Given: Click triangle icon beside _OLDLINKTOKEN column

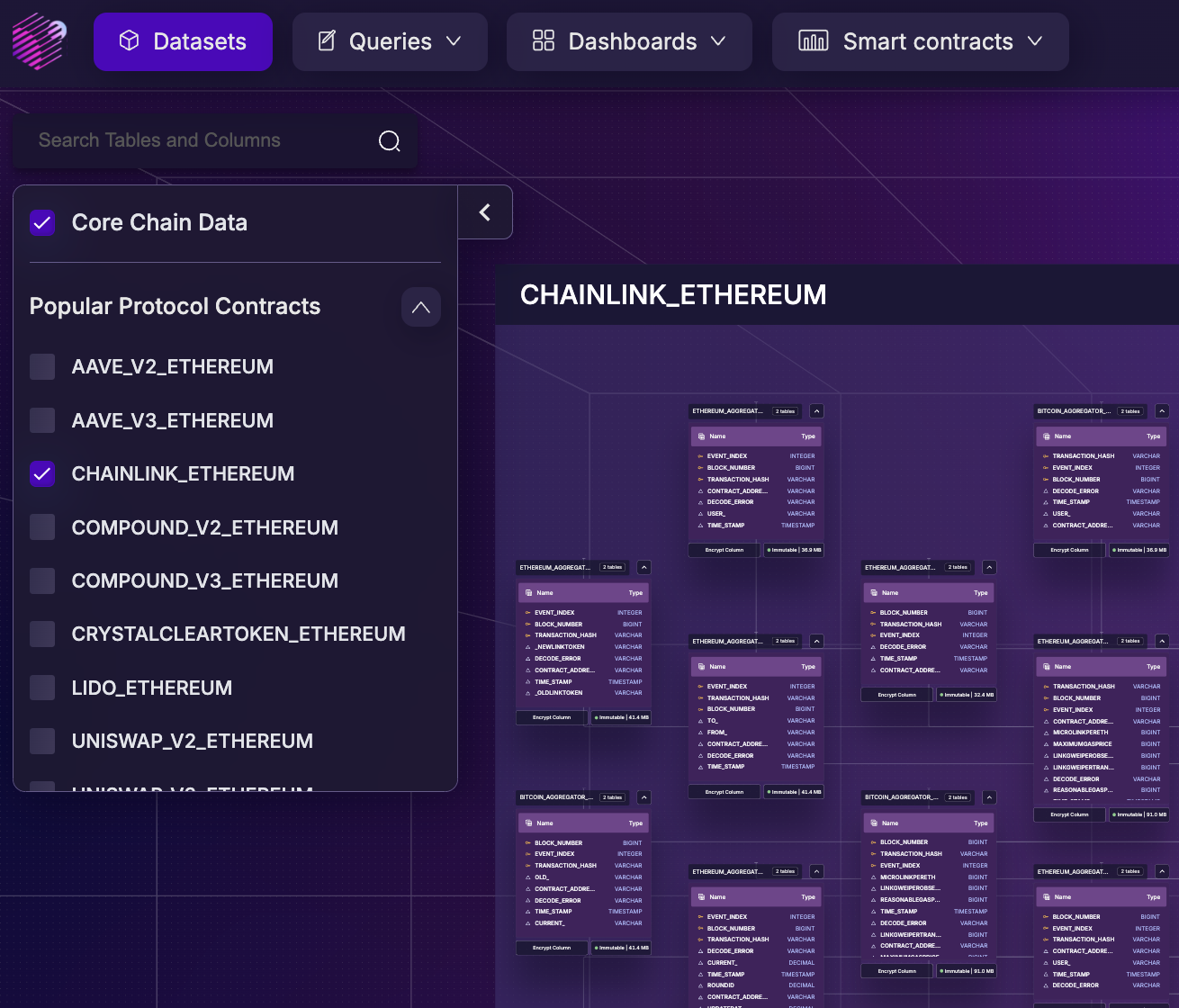Looking at the screenshot, I should tap(528, 693).
